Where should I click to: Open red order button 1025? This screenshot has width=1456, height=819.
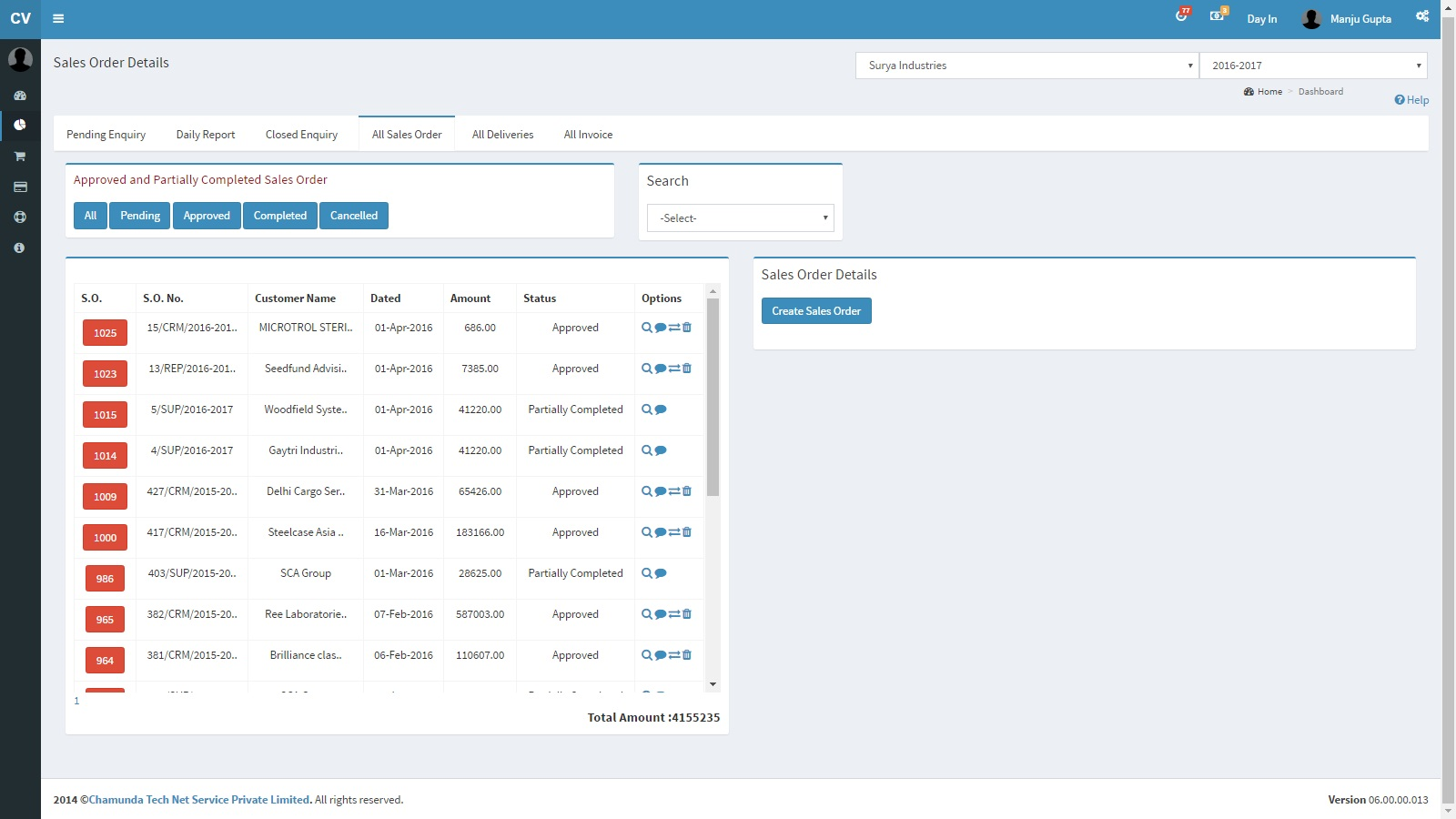coord(105,333)
